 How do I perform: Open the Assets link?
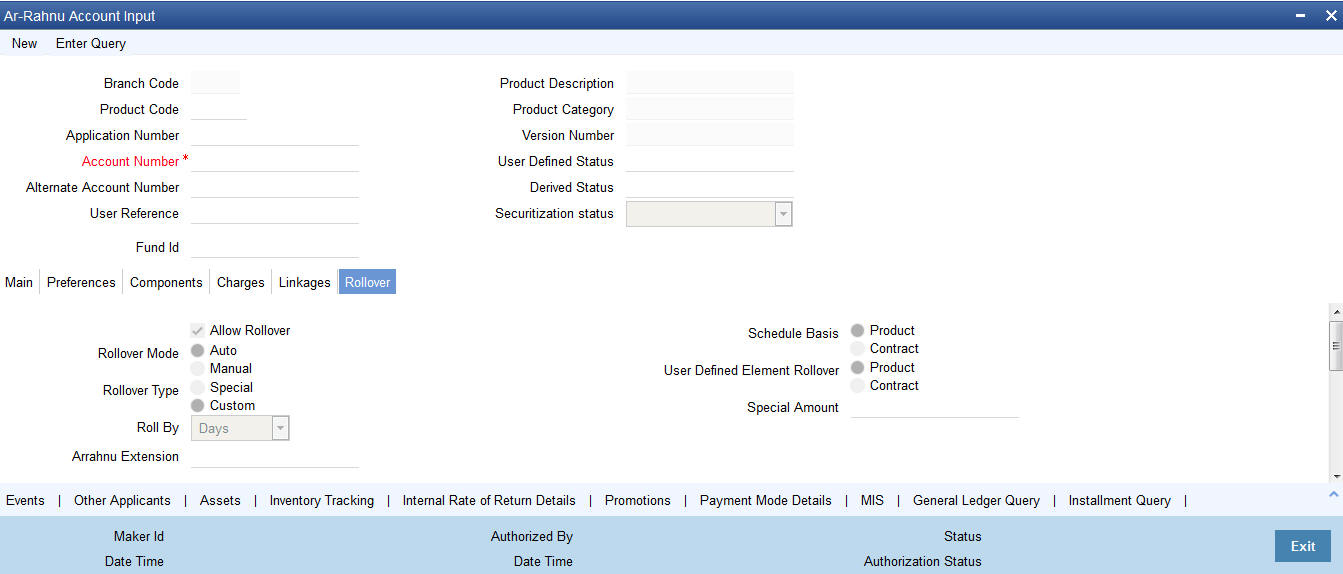tap(220, 500)
